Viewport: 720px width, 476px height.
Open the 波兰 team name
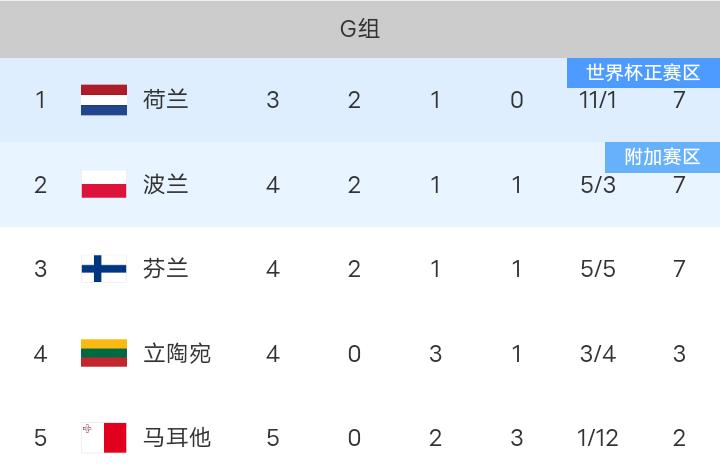coord(165,185)
